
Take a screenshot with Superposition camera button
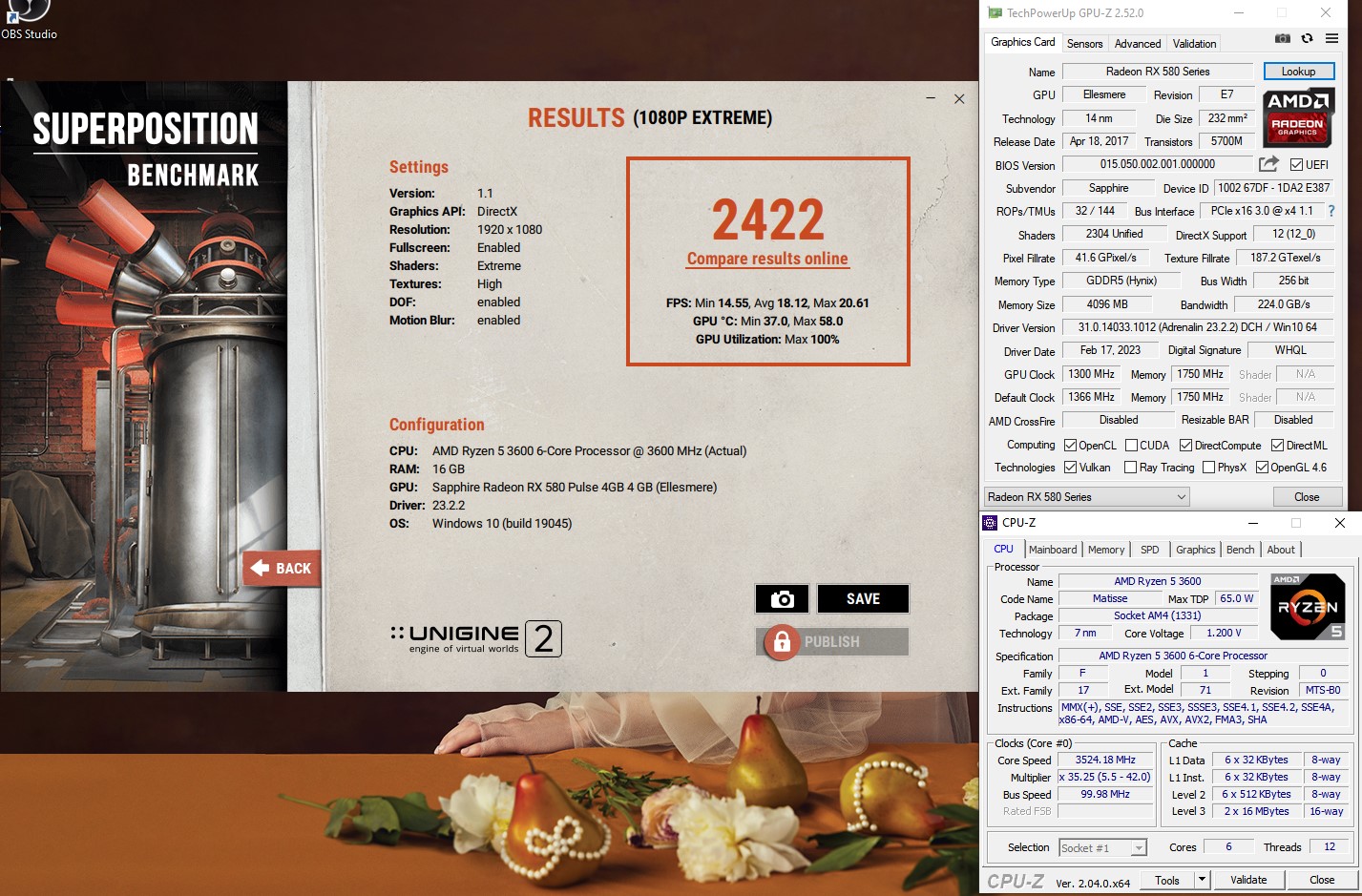[x=782, y=598]
